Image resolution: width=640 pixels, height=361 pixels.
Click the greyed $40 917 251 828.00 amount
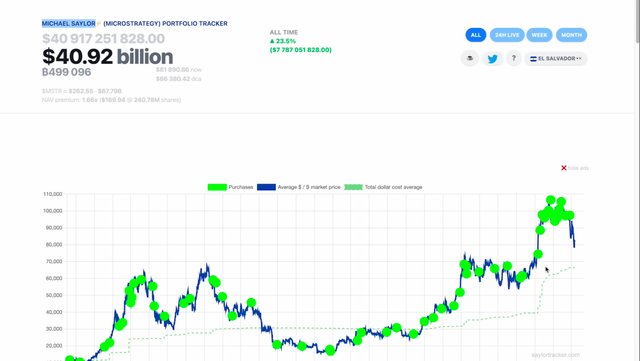(104, 39)
